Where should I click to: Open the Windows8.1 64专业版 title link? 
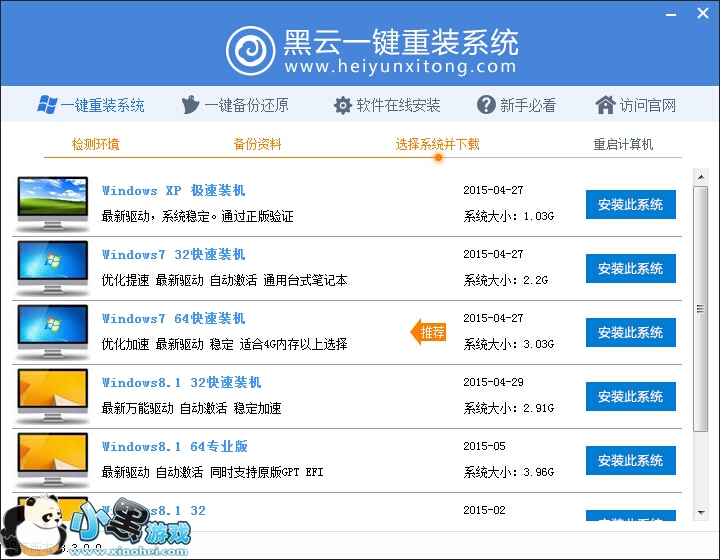[x=174, y=446]
